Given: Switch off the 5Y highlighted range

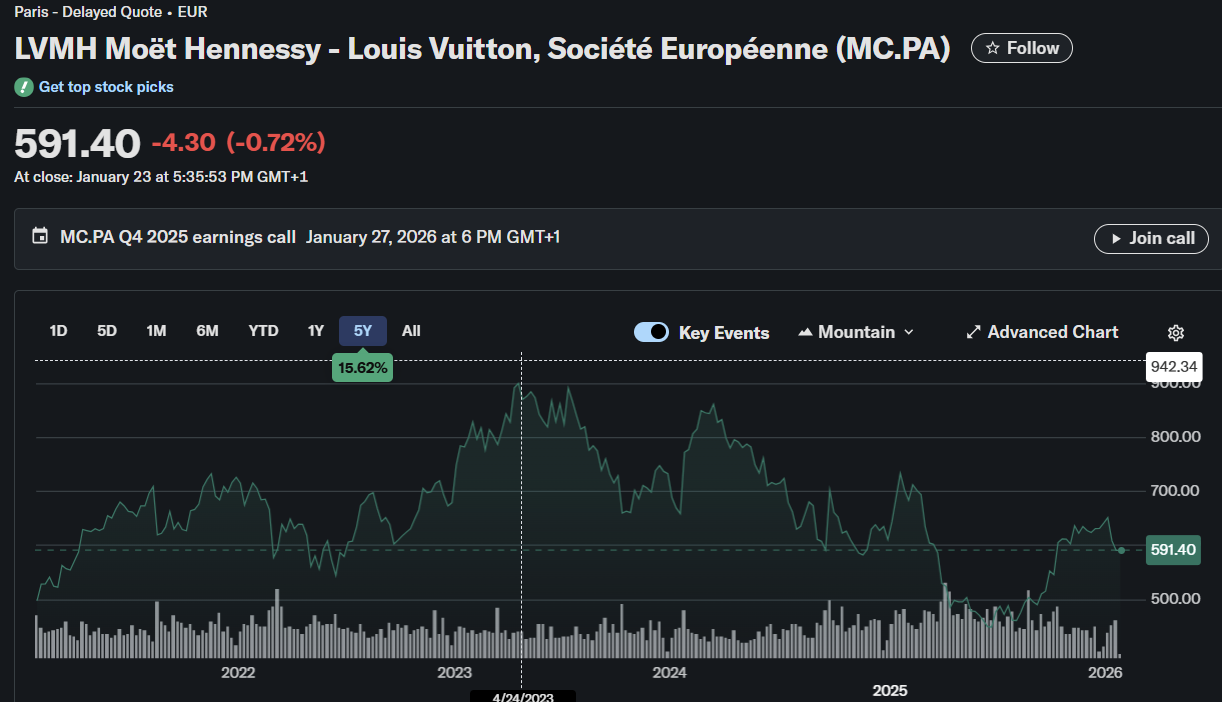Looking at the screenshot, I should coord(362,330).
